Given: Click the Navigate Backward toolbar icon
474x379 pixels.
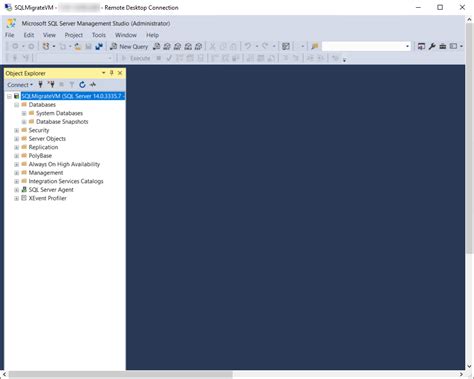Looking at the screenshot, I should coord(15,46).
